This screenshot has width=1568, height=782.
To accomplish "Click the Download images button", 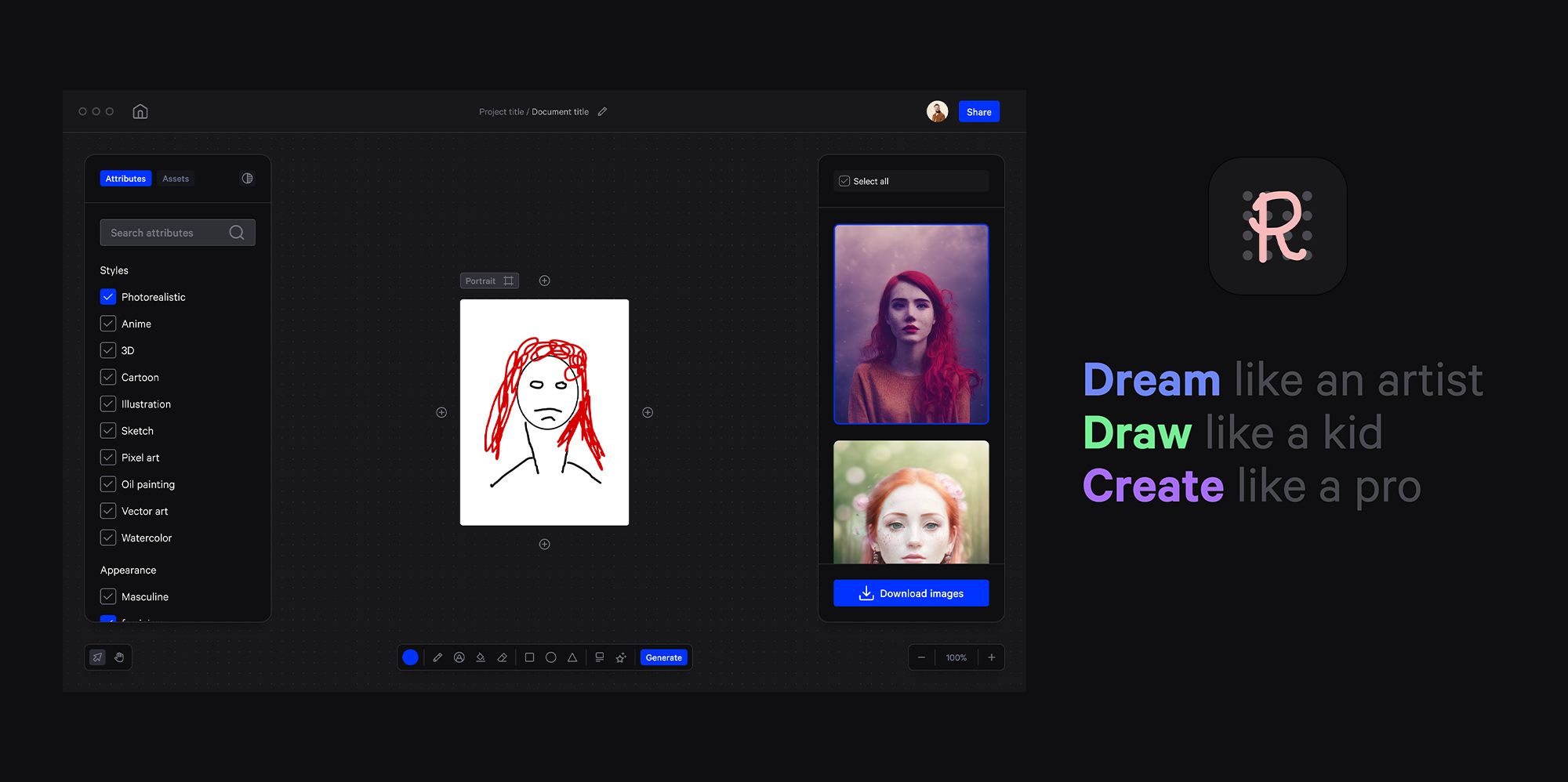I will pos(911,593).
